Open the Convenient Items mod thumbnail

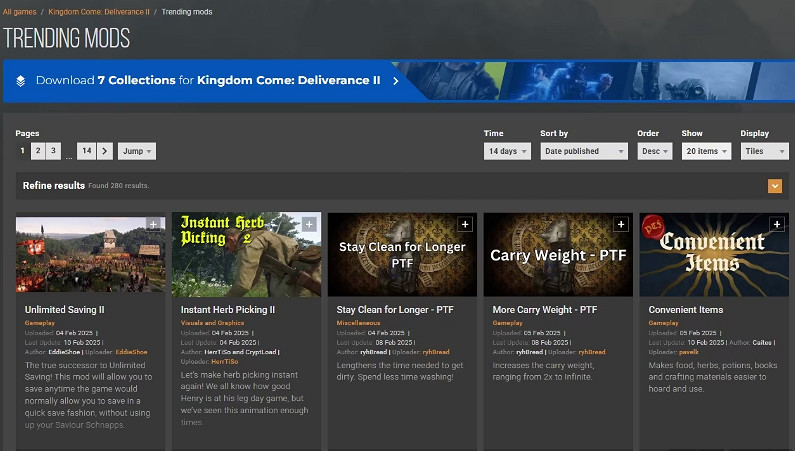coord(714,254)
